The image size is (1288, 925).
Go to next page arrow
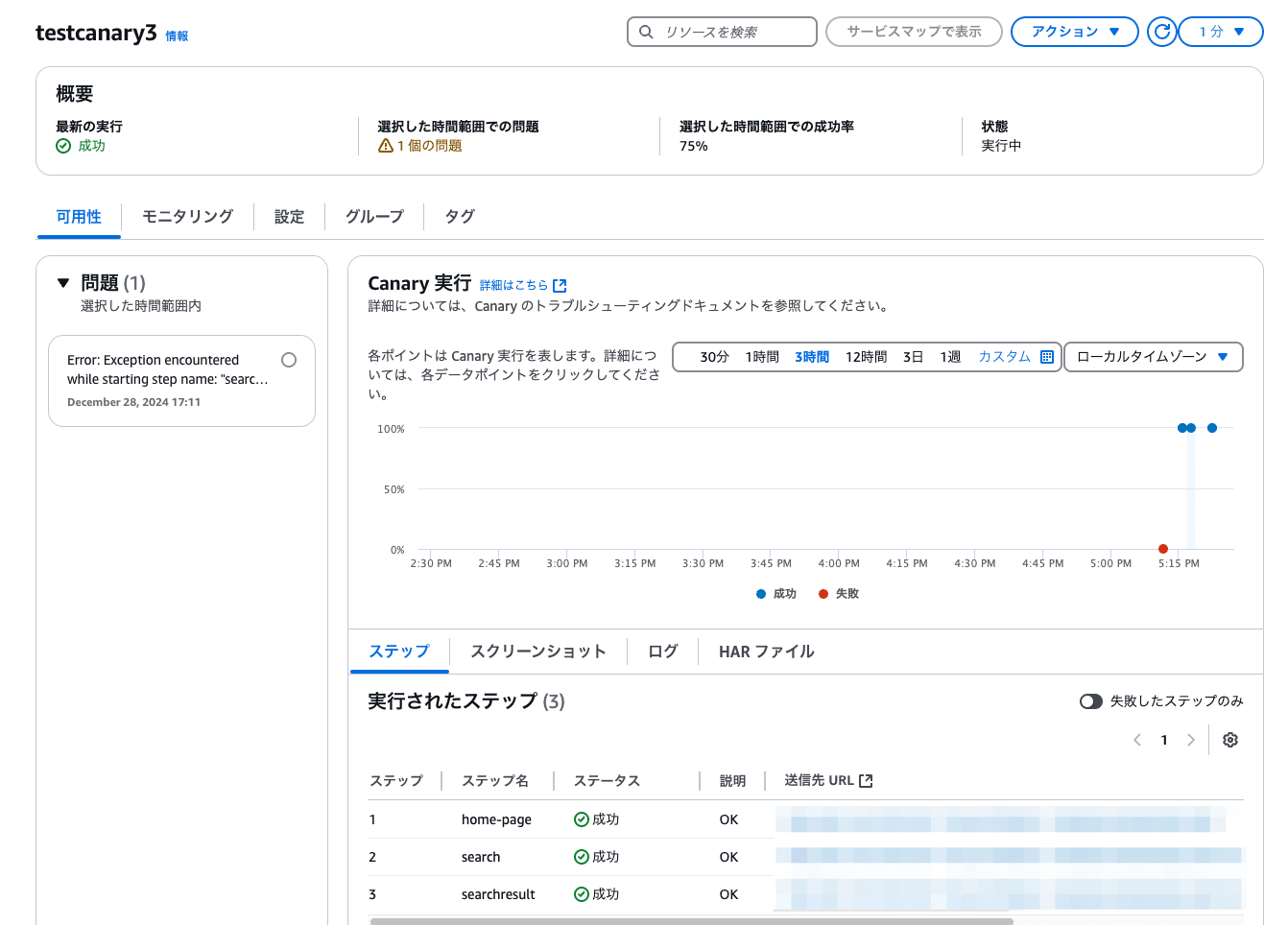(1191, 740)
